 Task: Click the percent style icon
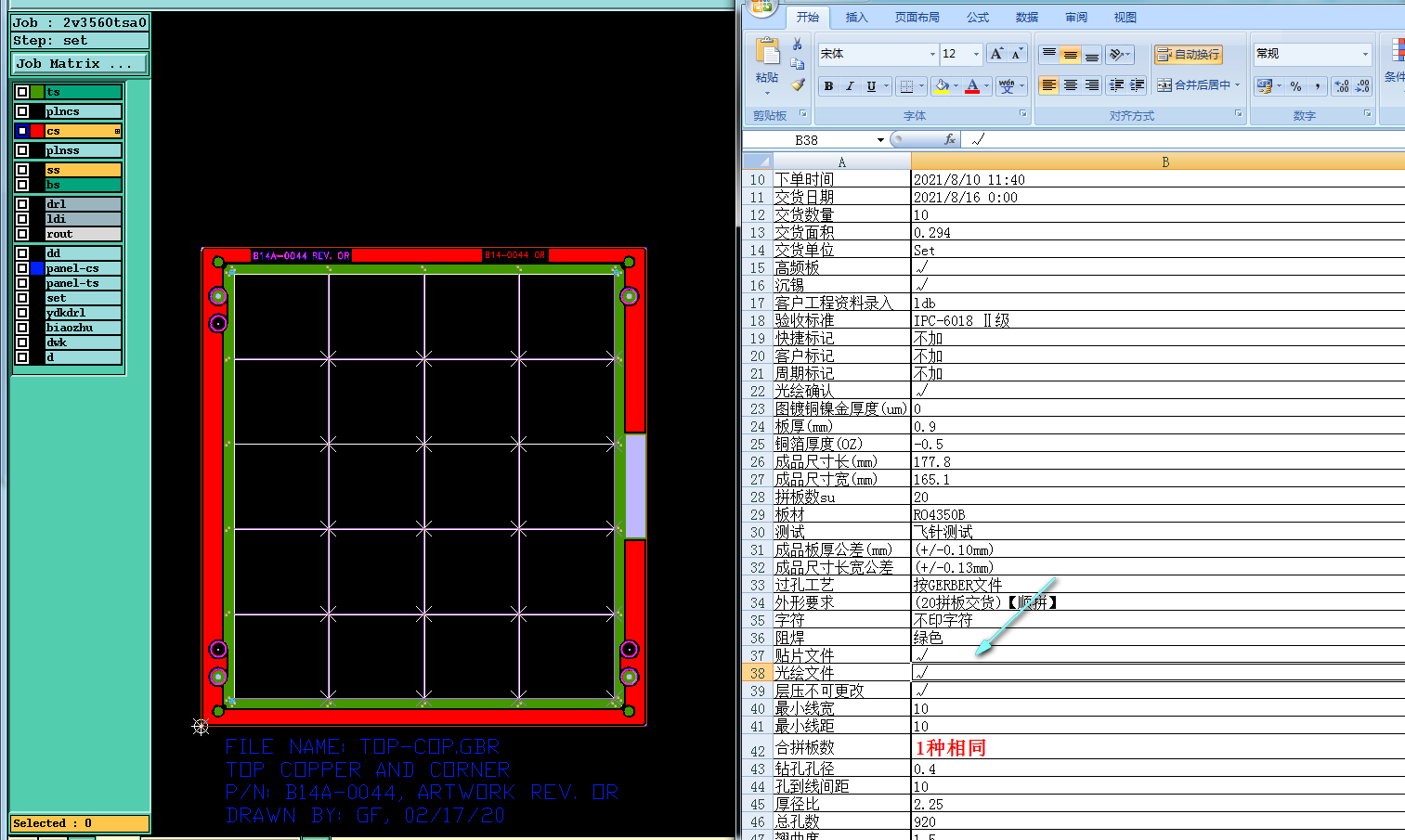[x=1295, y=86]
